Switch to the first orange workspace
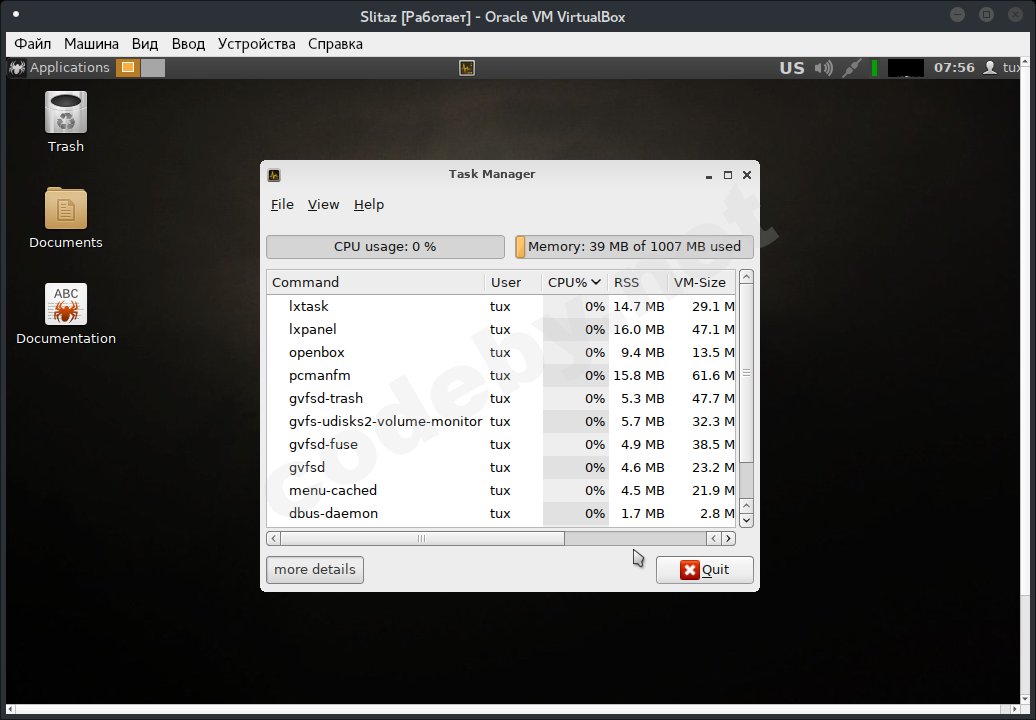This screenshot has width=1036, height=720. tap(128, 67)
